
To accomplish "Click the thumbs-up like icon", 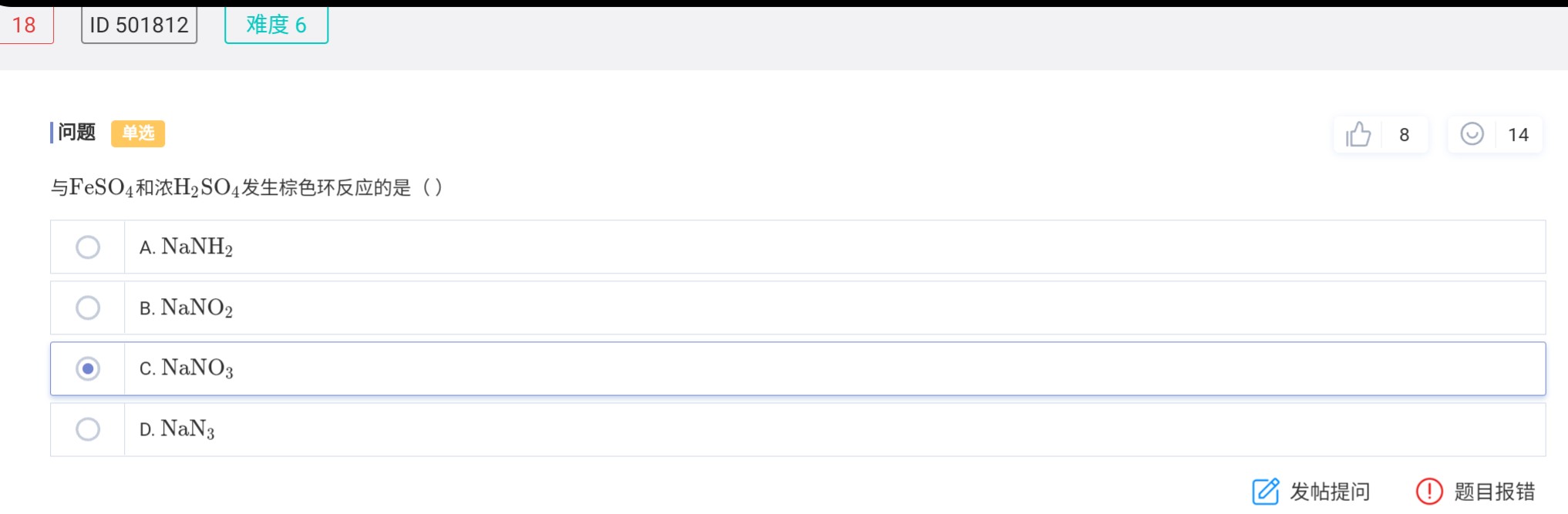I will (x=1358, y=134).
